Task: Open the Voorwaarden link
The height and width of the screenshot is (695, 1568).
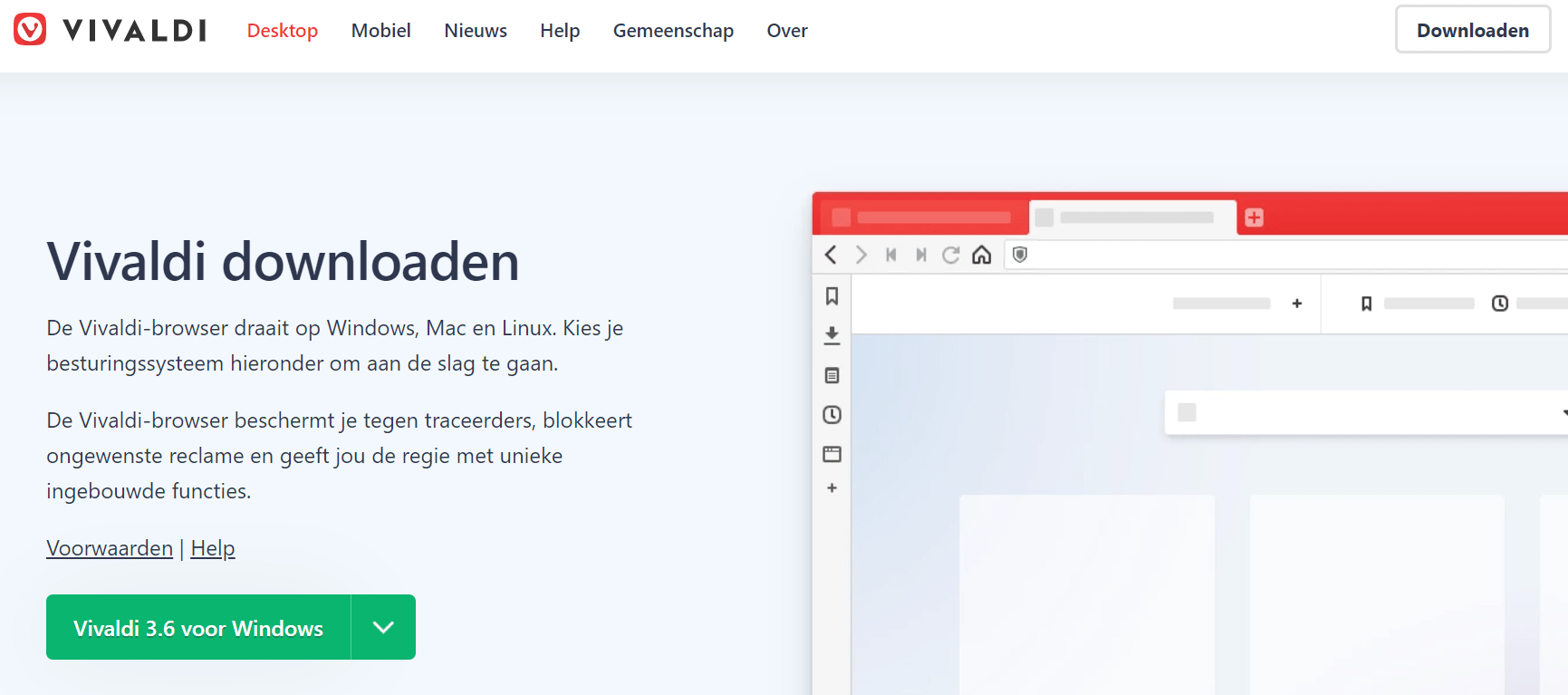Action: (x=110, y=548)
